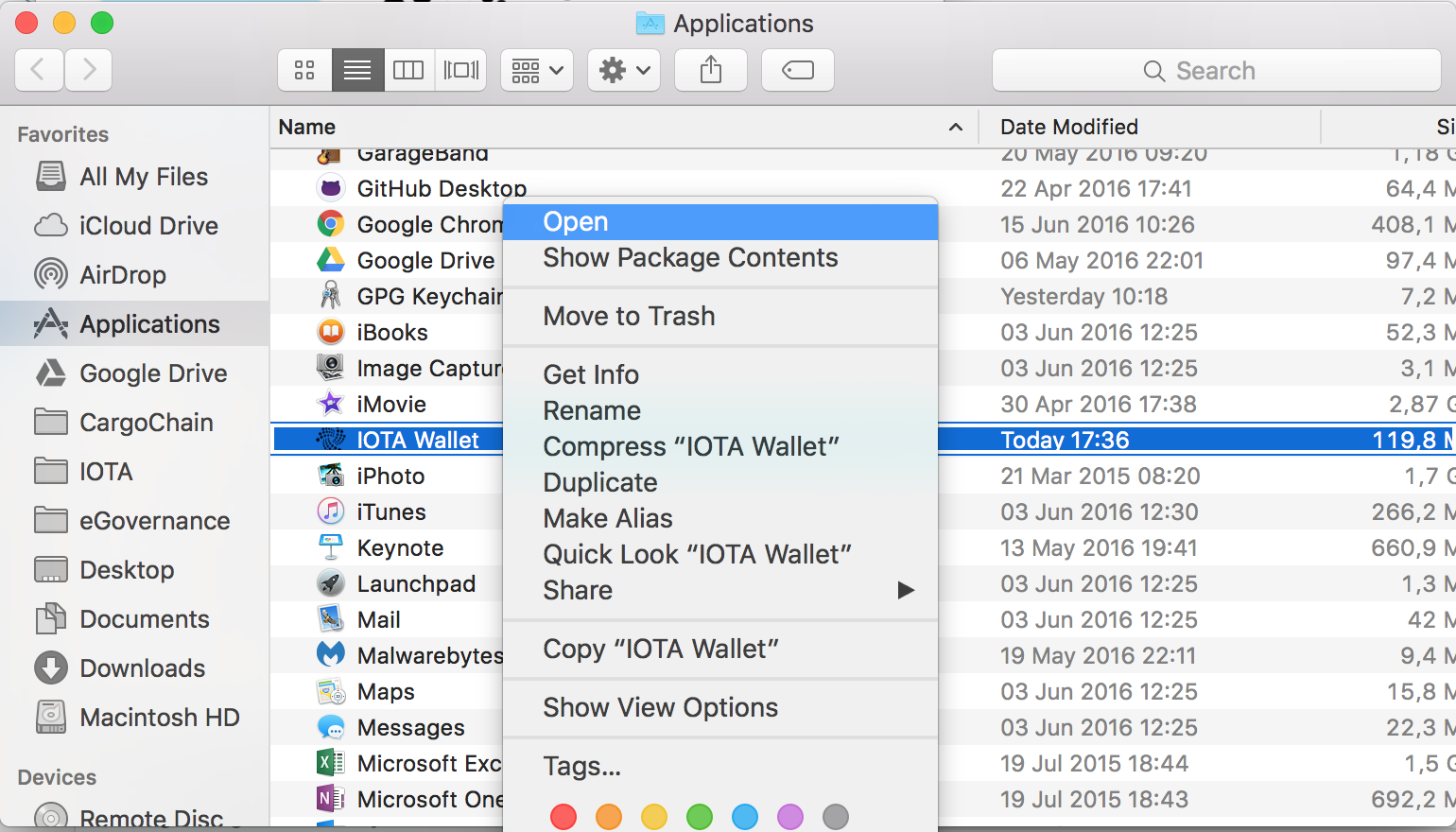The image size is (1456, 832).
Task: Select the Google Drive app in list
Action: pos(425,261)
